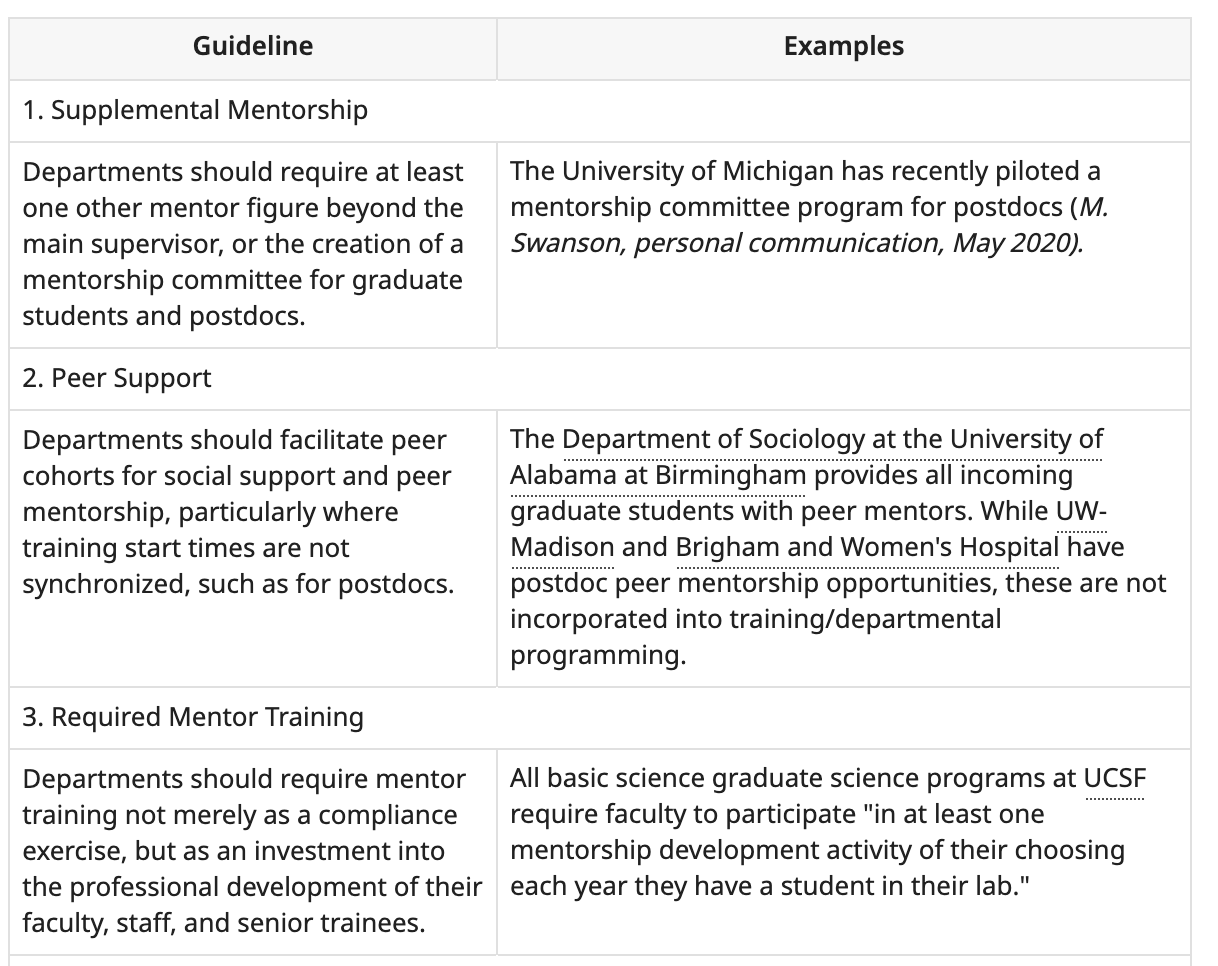
Task: Click the word "programming." in Peer Support examples
Action: (598, 656)
